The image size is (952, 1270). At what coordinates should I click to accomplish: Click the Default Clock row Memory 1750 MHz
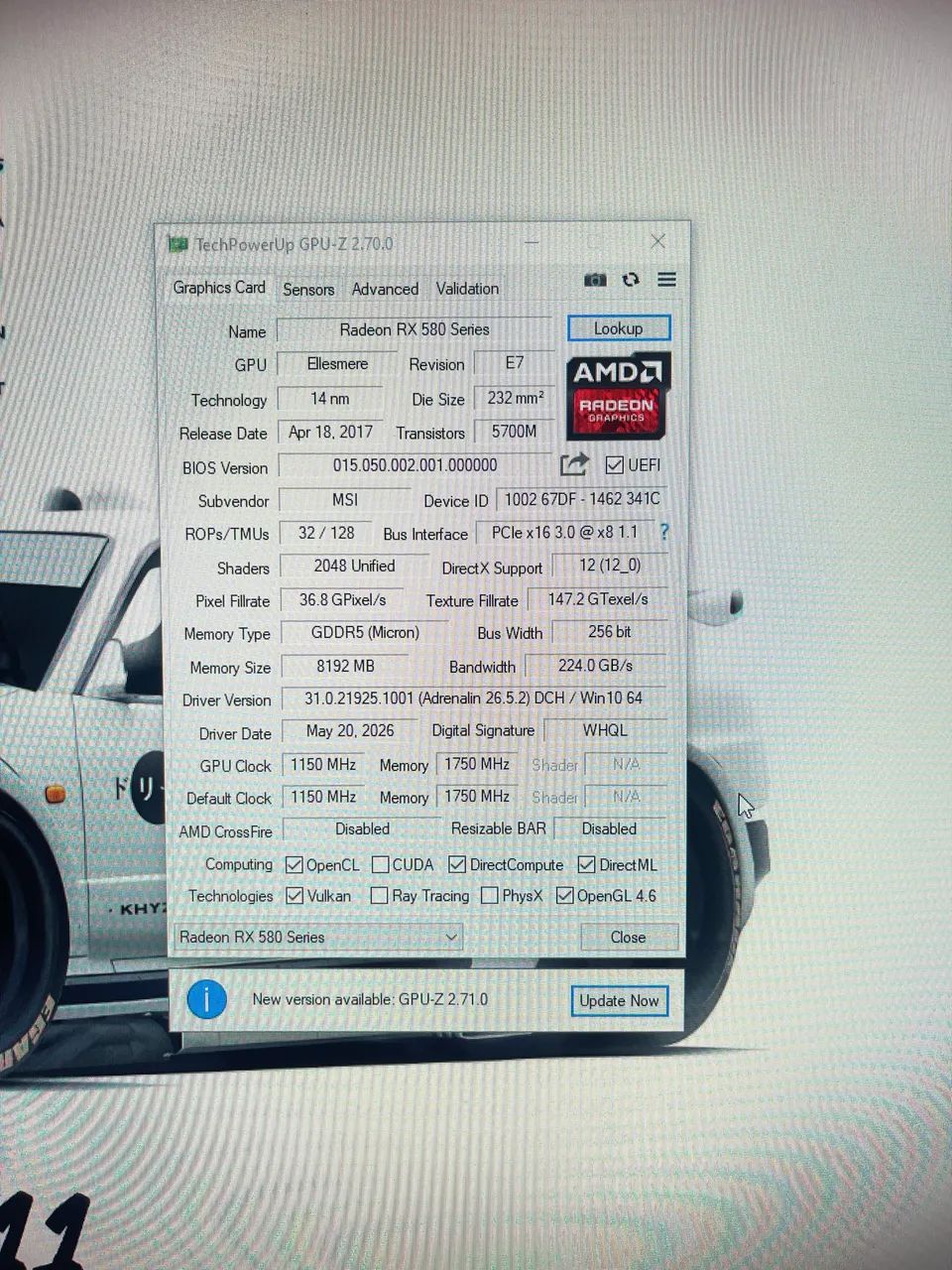(476, 797)
